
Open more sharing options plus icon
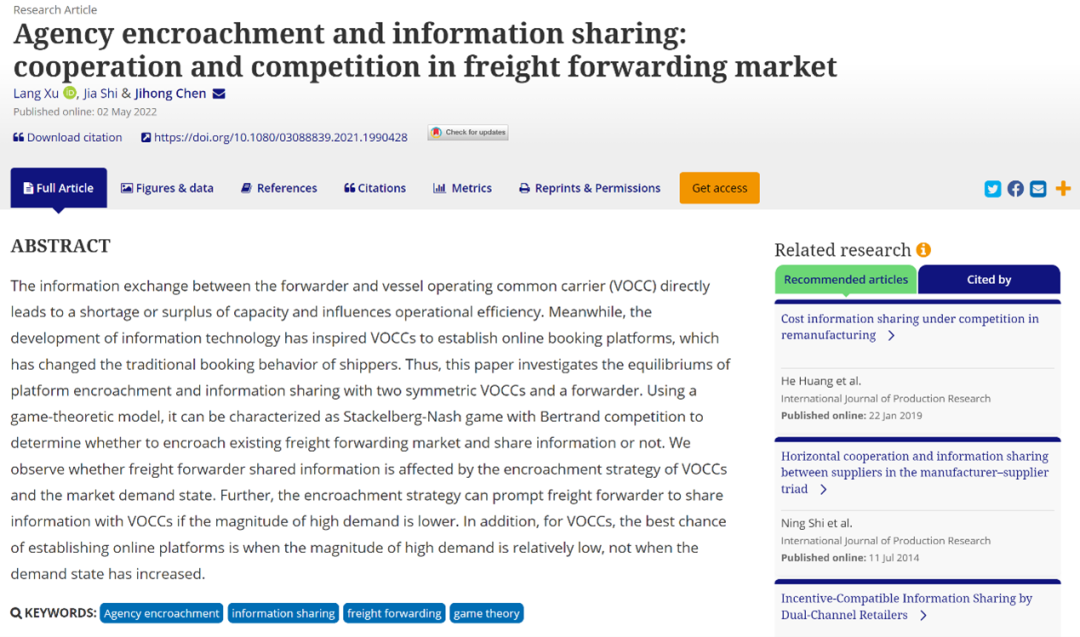click(1063, 188)
